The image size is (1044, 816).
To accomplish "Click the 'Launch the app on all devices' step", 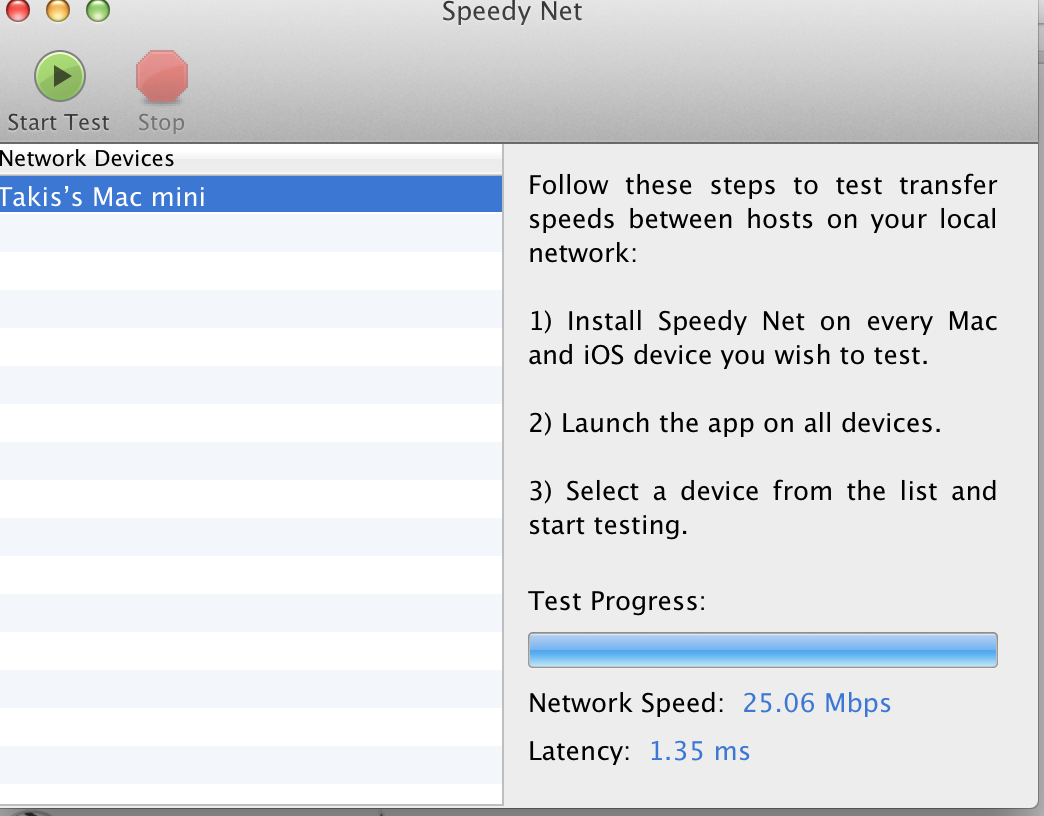I will [735, 423].
